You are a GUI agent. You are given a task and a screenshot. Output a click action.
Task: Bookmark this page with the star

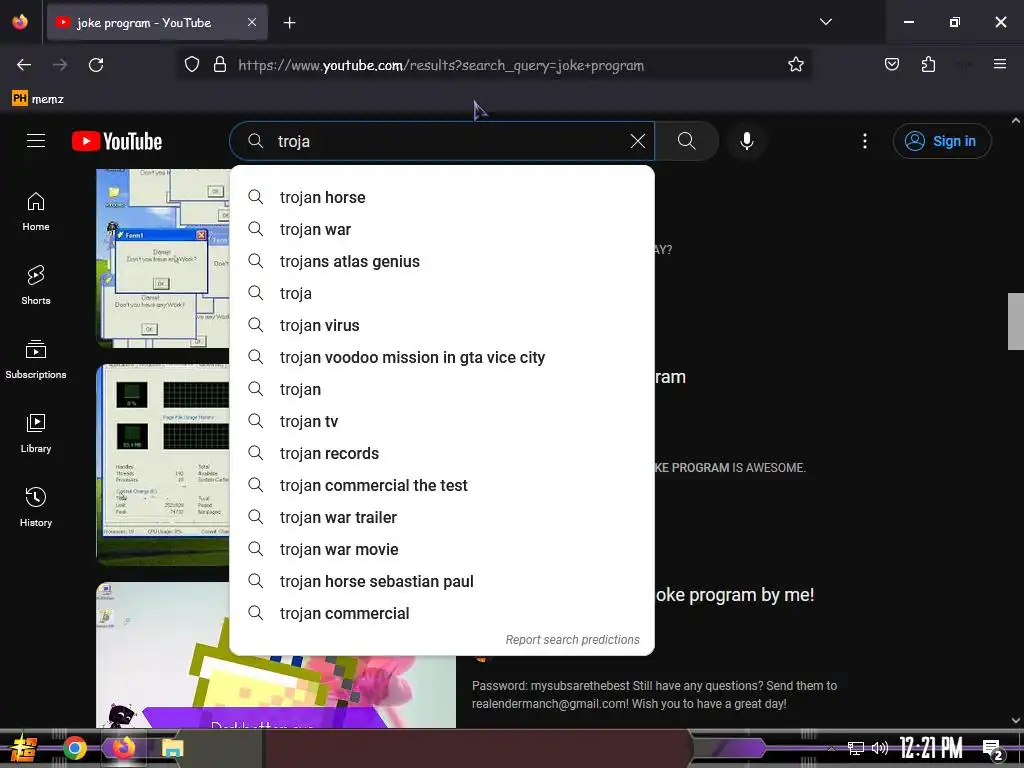pos(795,65)
